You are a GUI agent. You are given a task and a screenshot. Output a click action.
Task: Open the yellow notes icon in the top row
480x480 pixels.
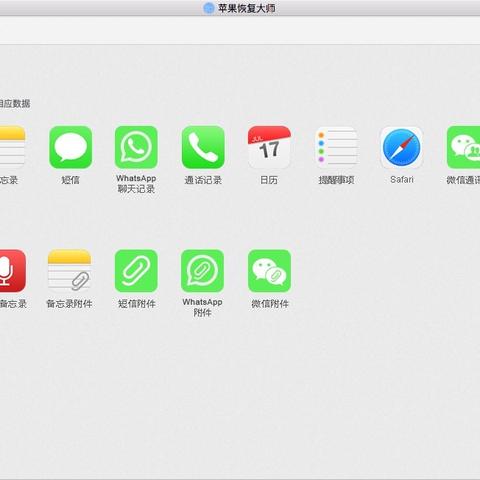12,147
